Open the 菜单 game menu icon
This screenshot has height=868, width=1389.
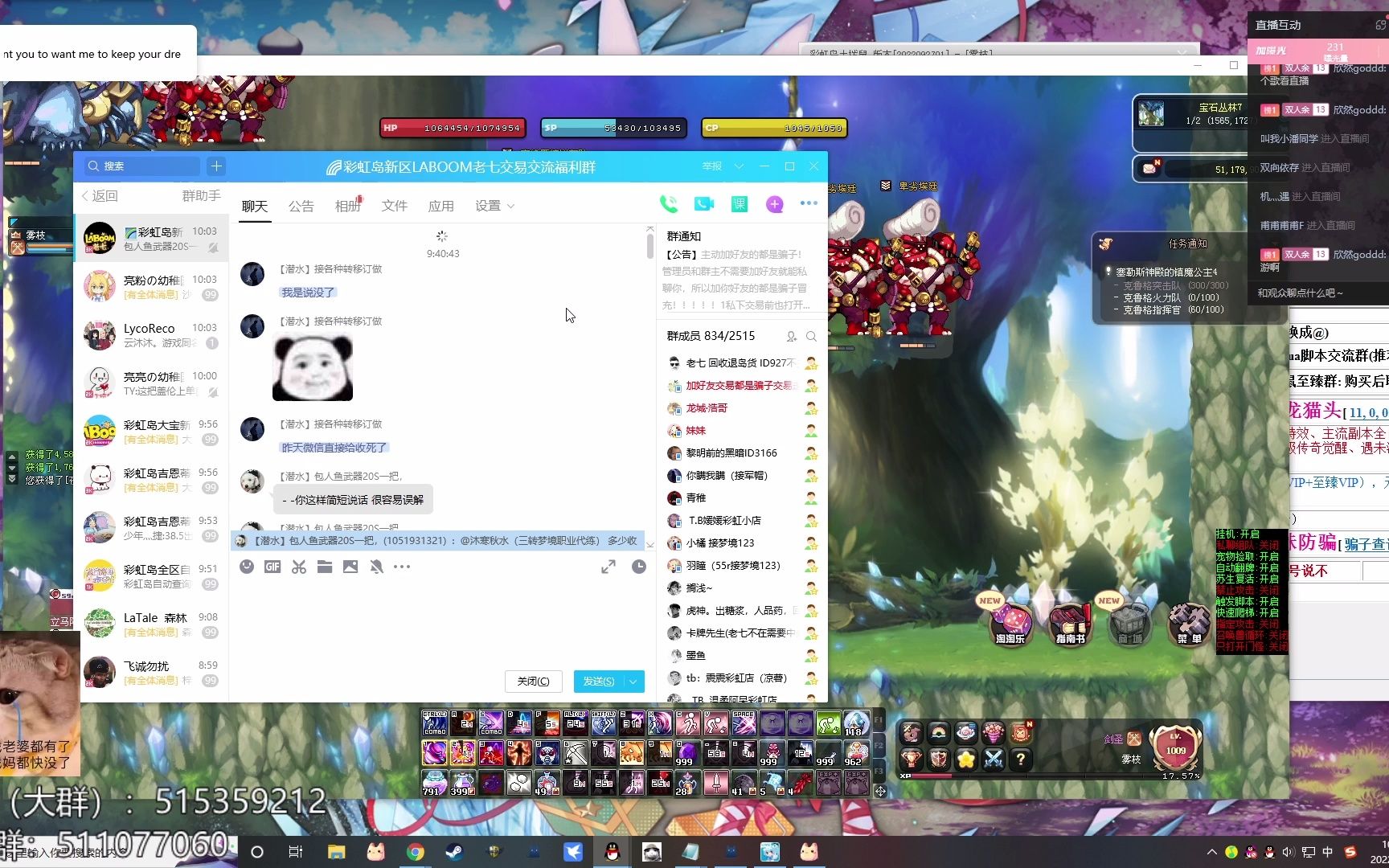(x=1189, y=624)
